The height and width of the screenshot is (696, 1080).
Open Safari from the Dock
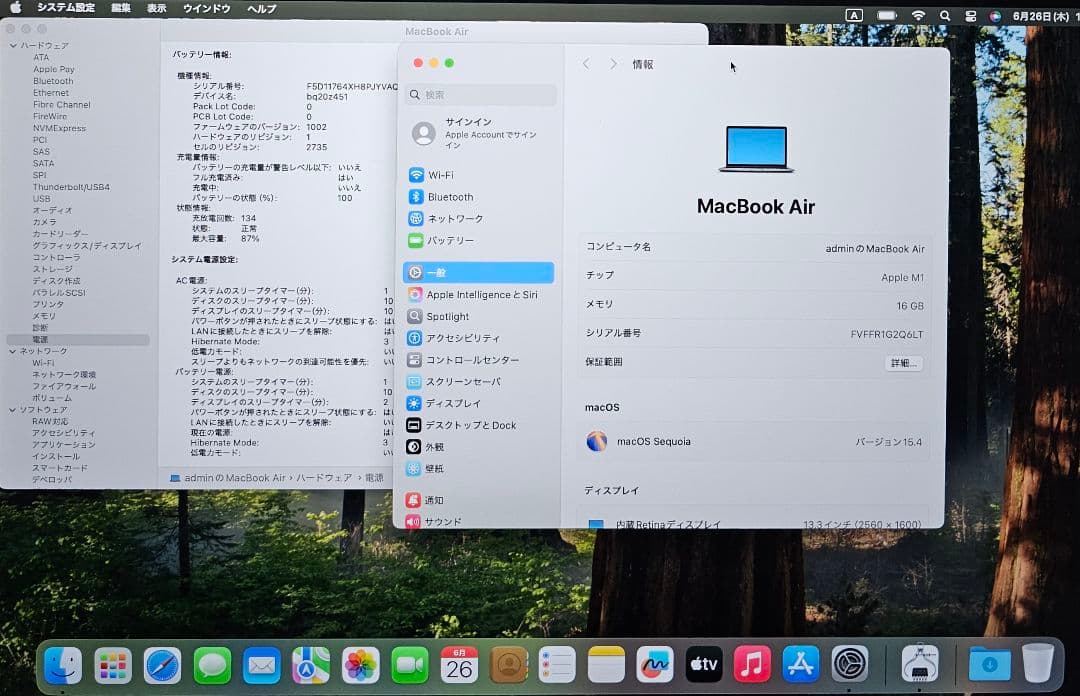pos(163,666)
